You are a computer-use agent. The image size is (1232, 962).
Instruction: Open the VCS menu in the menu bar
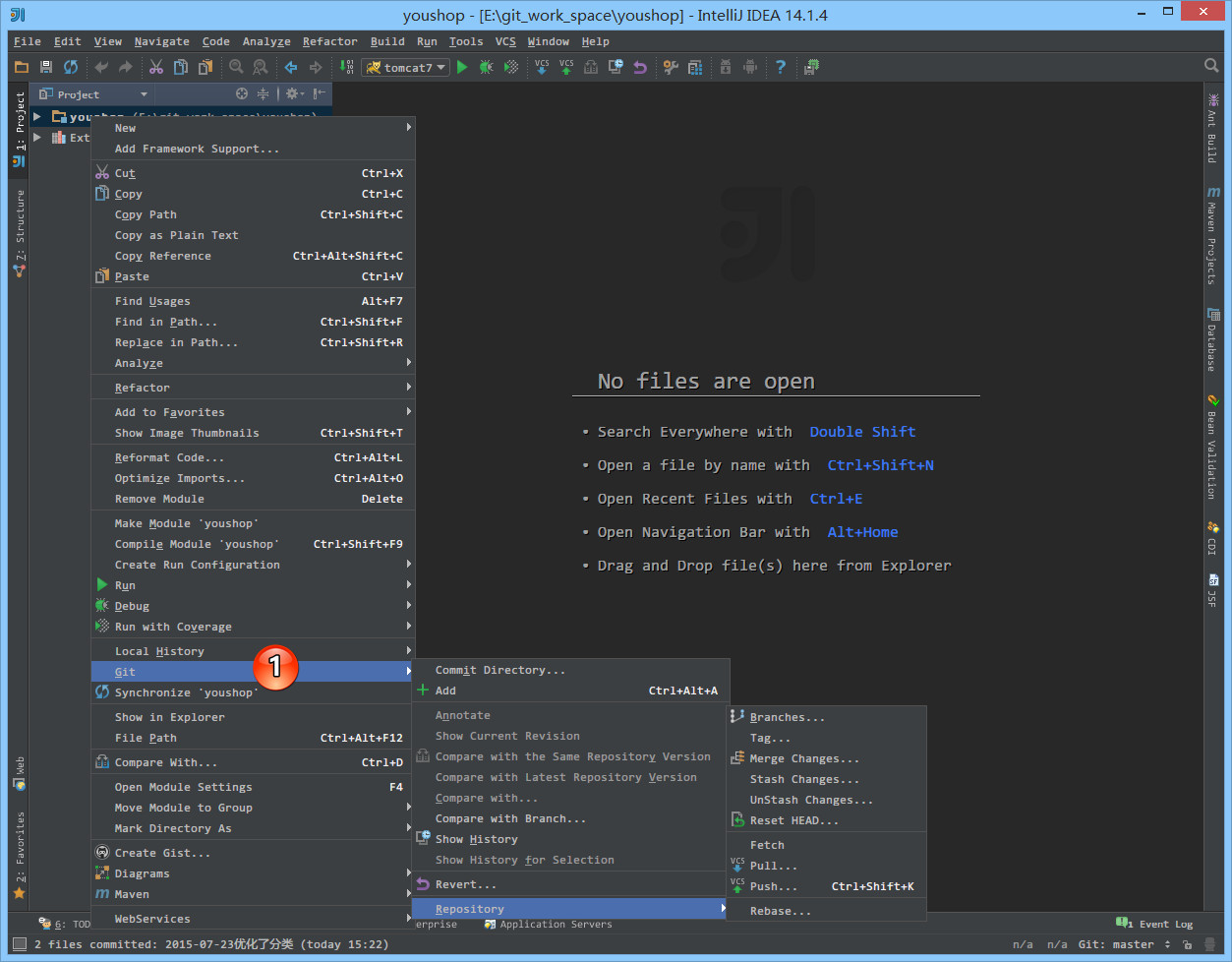coord(505,41)
